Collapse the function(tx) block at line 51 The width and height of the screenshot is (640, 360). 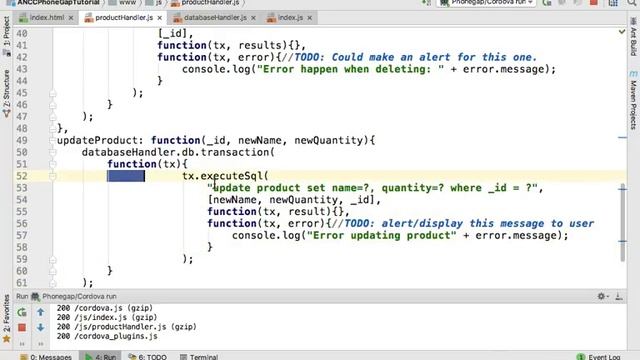click(52, 164)
